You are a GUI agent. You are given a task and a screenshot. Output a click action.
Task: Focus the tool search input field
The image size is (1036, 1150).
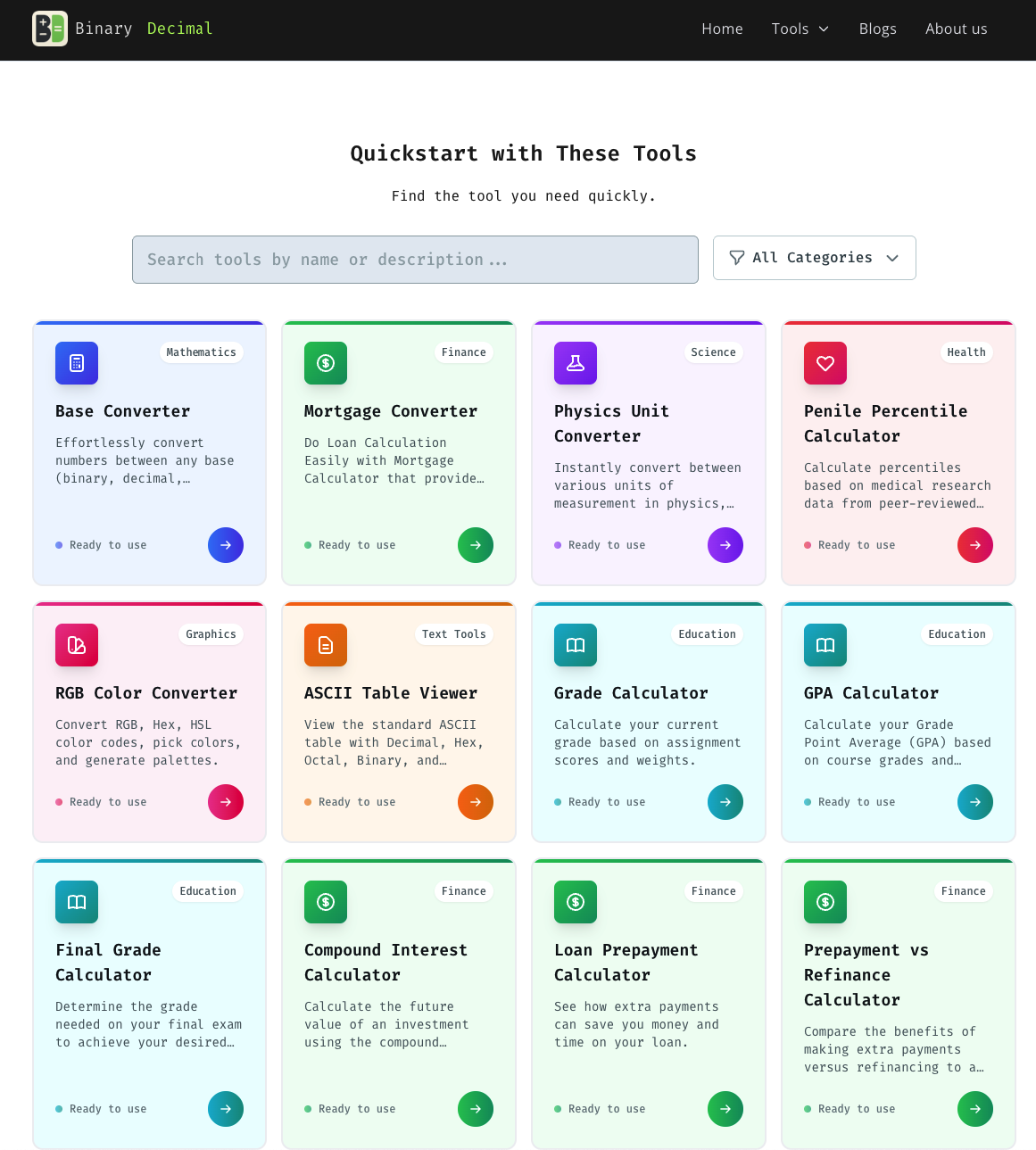click(x=415, y=260)
